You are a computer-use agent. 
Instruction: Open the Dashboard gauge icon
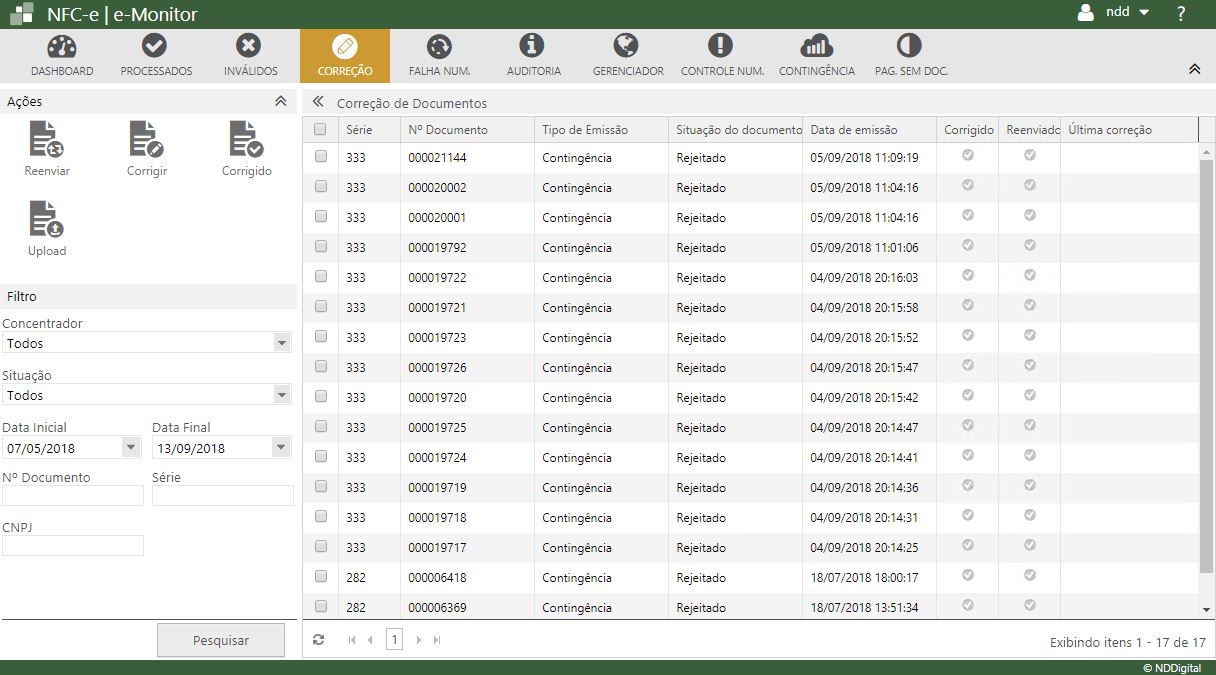pos(62,46)
